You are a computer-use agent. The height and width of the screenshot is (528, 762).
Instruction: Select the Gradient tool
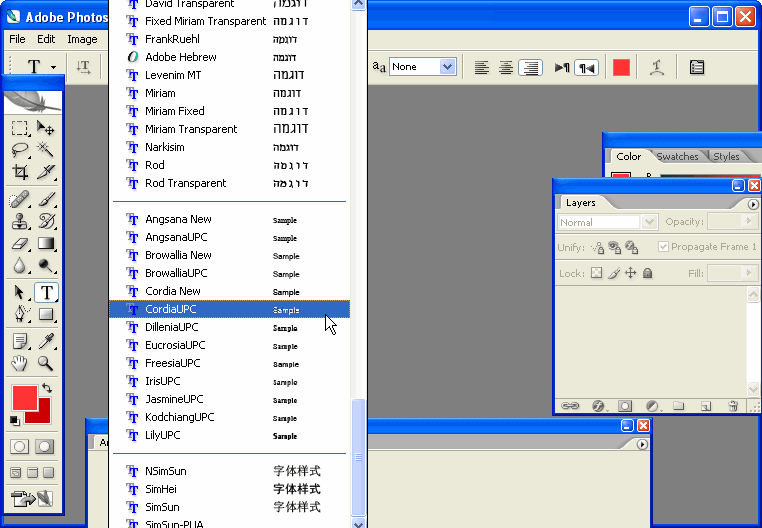pos(46,243)
